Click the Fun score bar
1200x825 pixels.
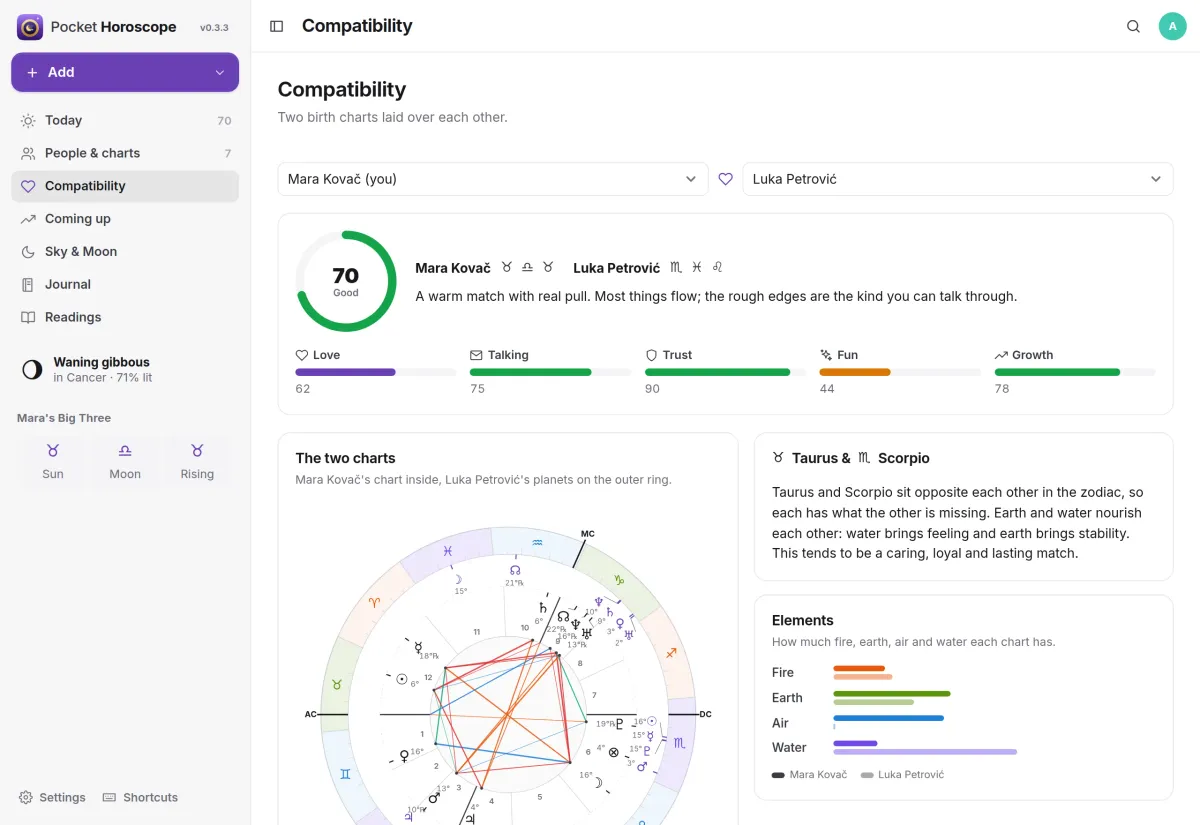pyautogui.click(x=900, y=372)
